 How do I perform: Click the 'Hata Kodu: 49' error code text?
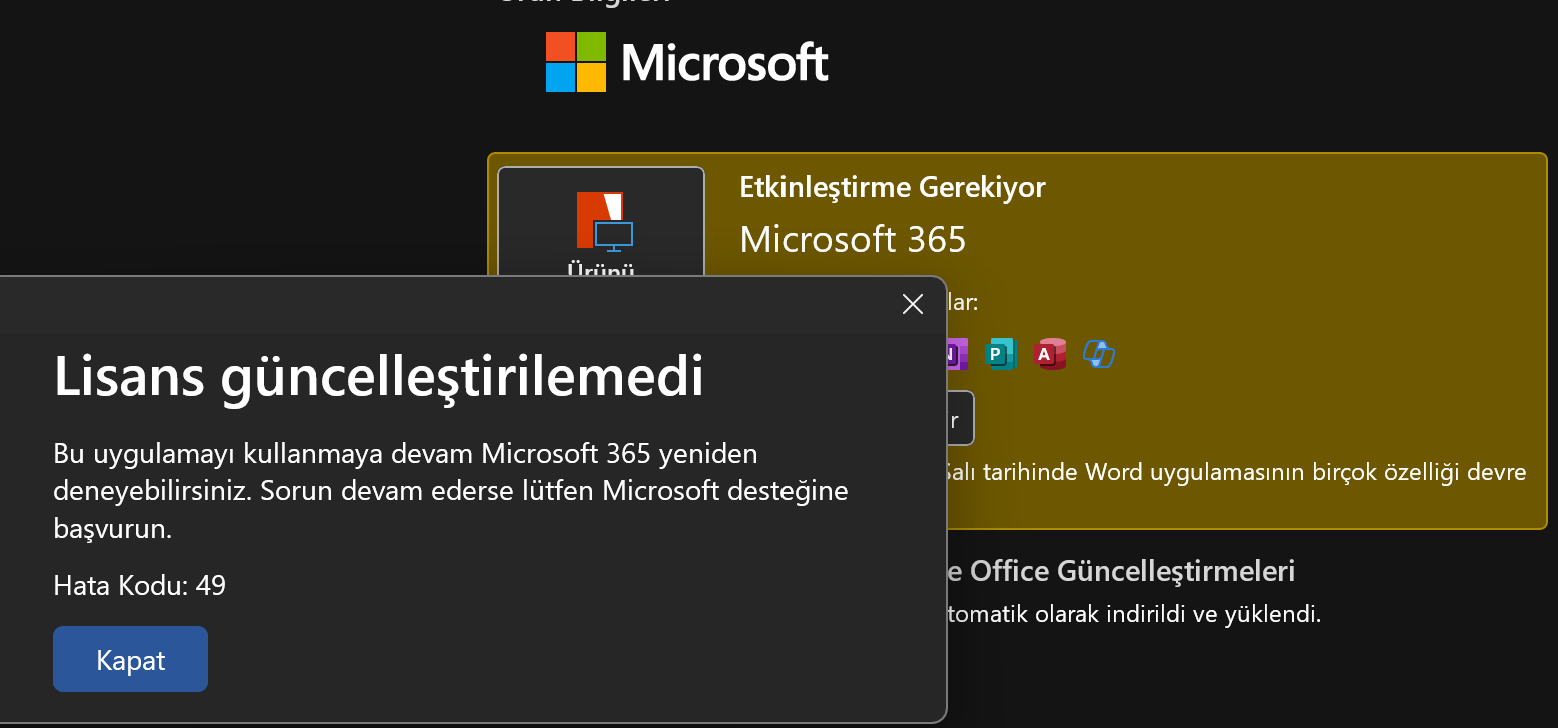140,585
